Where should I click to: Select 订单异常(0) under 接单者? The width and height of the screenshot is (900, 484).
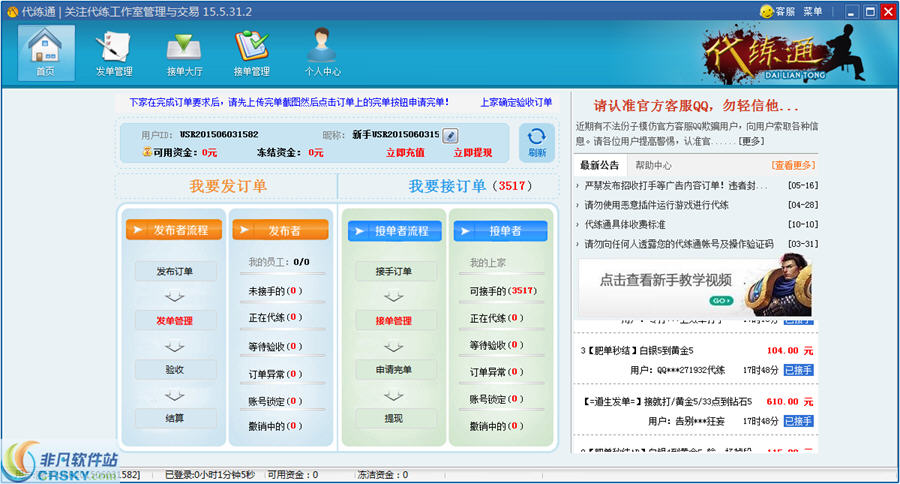(497, 372)
